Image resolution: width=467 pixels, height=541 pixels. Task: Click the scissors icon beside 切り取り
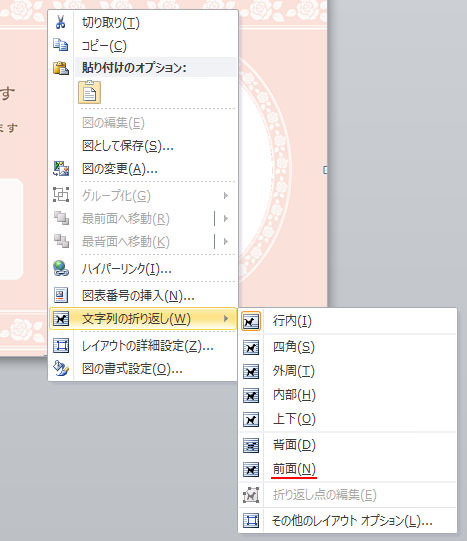pos(60,22)
